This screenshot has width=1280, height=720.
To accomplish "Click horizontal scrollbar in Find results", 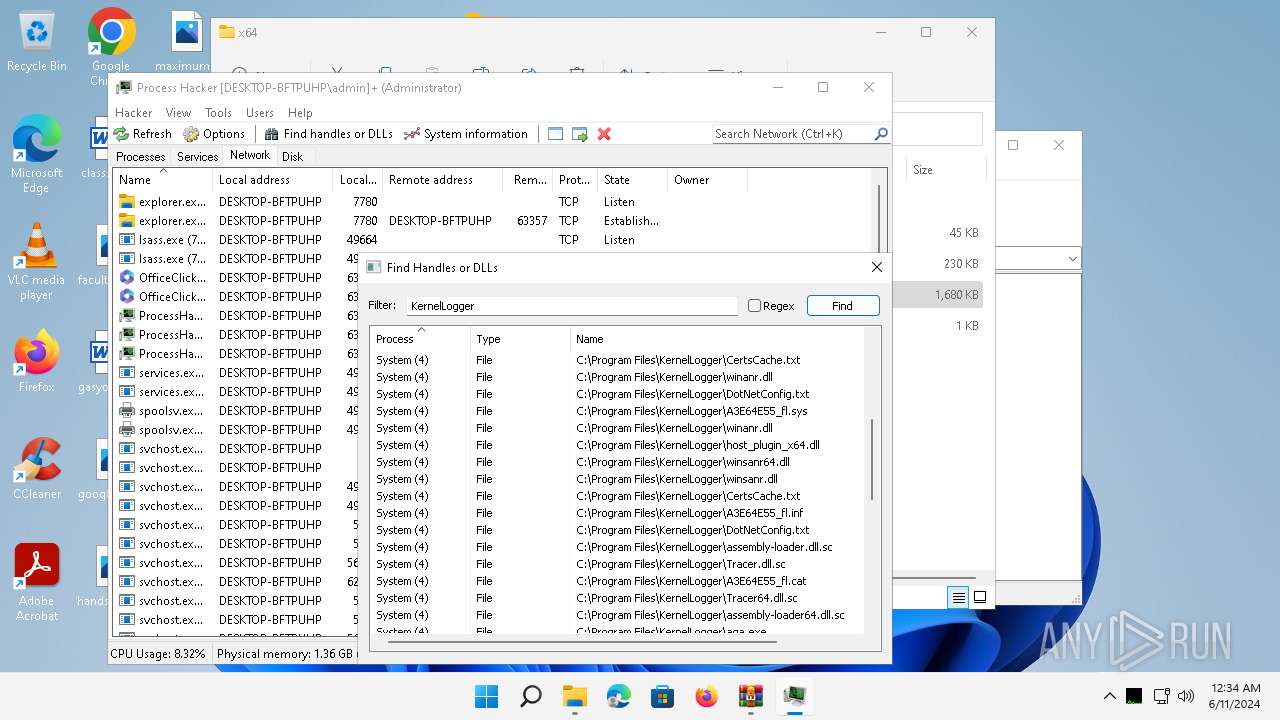I will click(582, 640).
